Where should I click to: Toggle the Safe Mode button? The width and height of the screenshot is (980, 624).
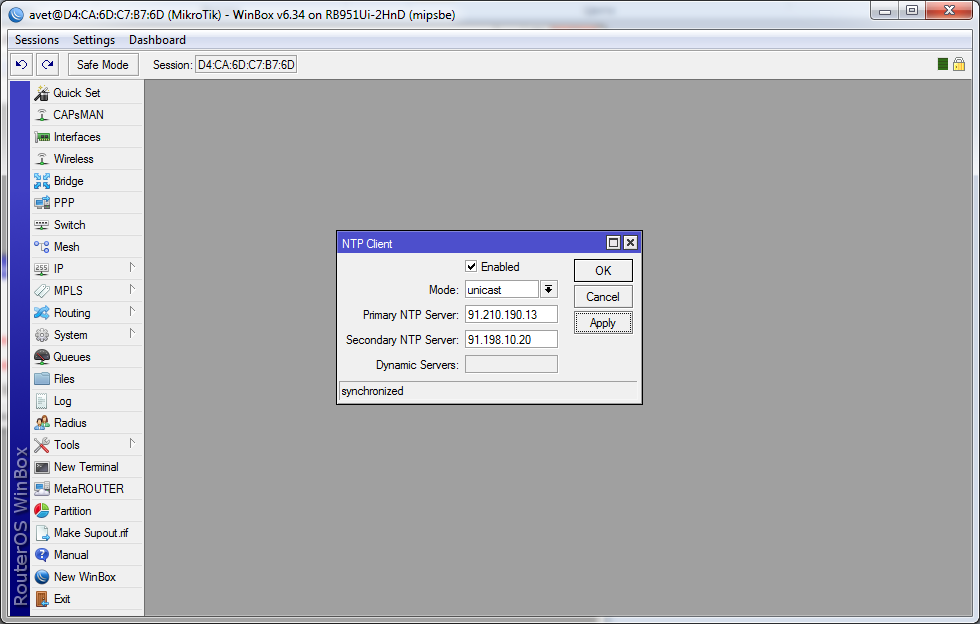pyautogui.click(x=103, y=65)
